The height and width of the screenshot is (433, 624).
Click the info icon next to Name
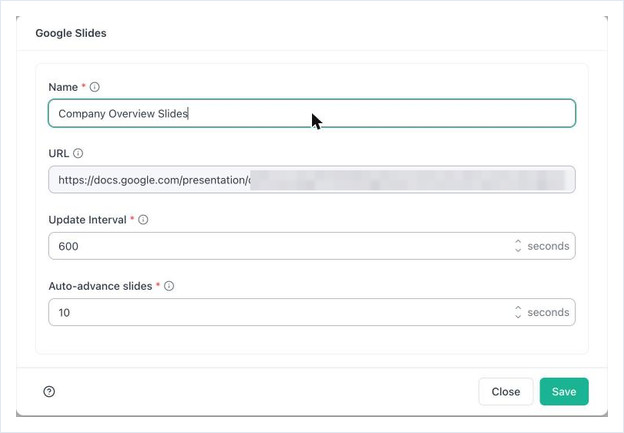94,87
